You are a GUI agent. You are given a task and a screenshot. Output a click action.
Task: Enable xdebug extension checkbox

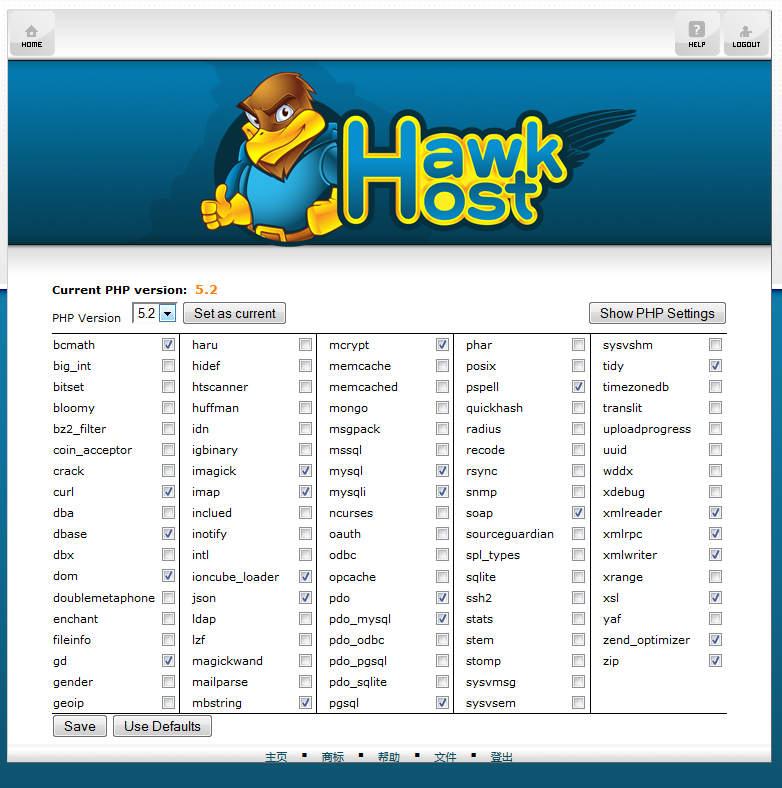tap(716, 491)
